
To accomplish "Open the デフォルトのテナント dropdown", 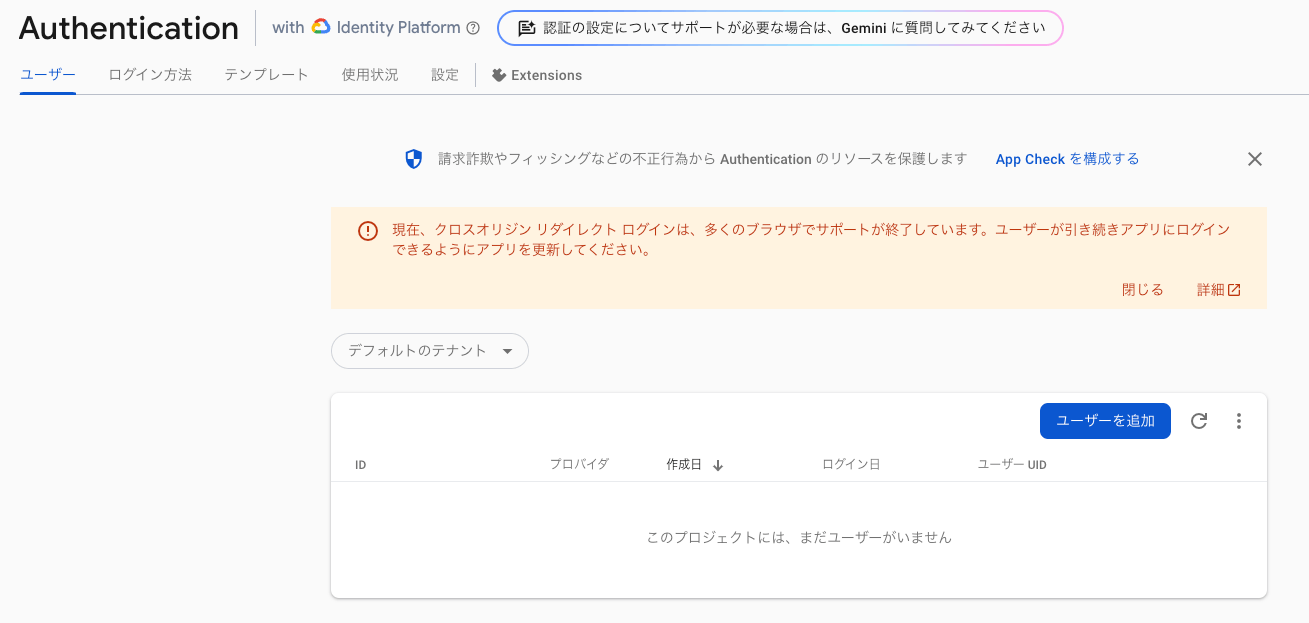I will (430, 351).
